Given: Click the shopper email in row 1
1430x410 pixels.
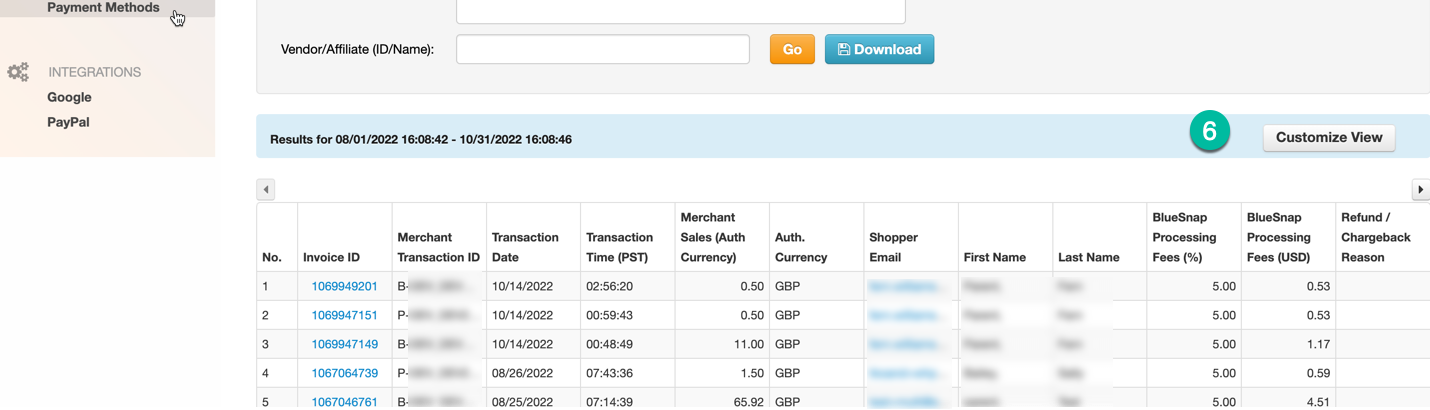Looking at the screenshot, I should (x=906, y=286).
